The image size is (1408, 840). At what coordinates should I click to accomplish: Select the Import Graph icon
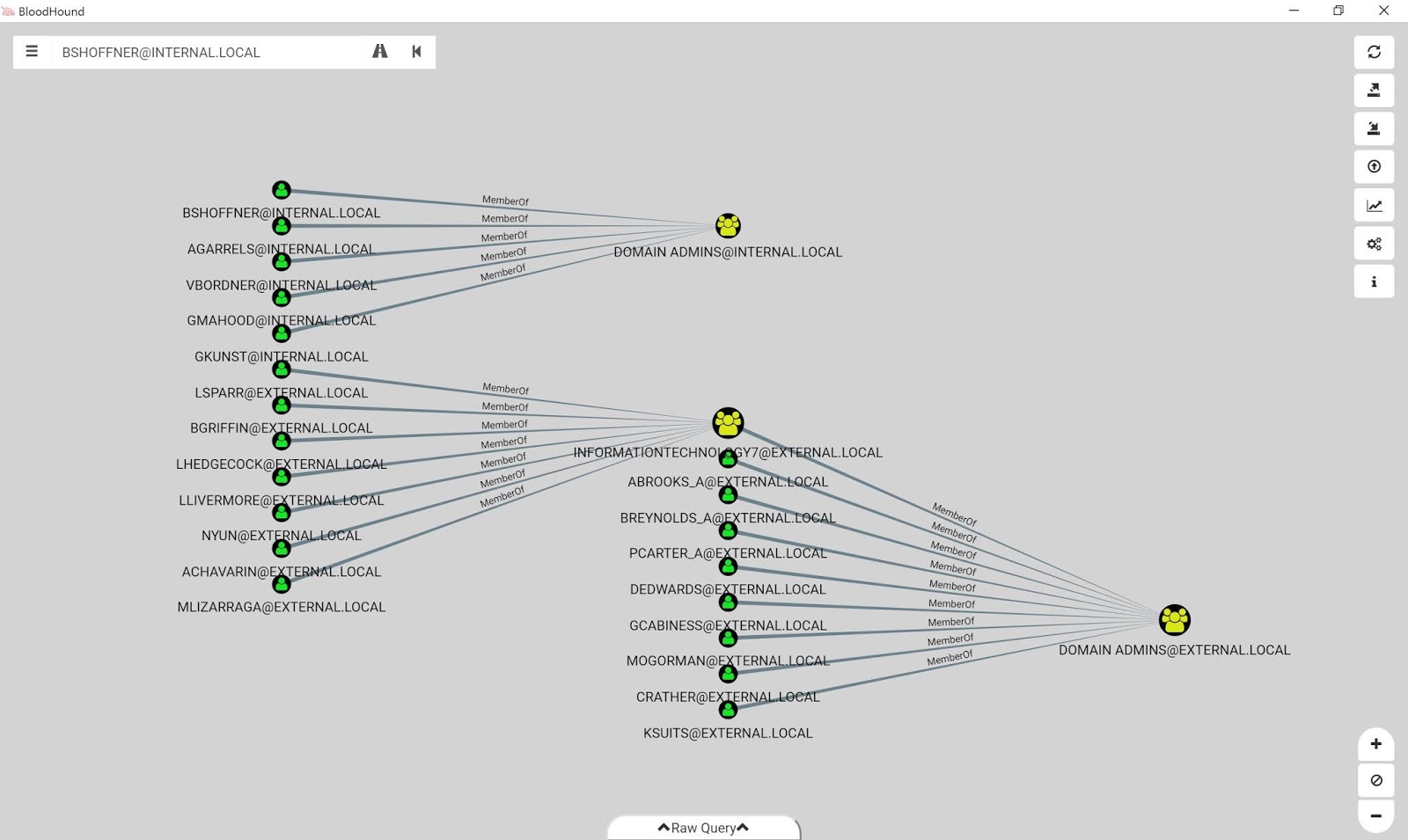(x=1375, y=128)
